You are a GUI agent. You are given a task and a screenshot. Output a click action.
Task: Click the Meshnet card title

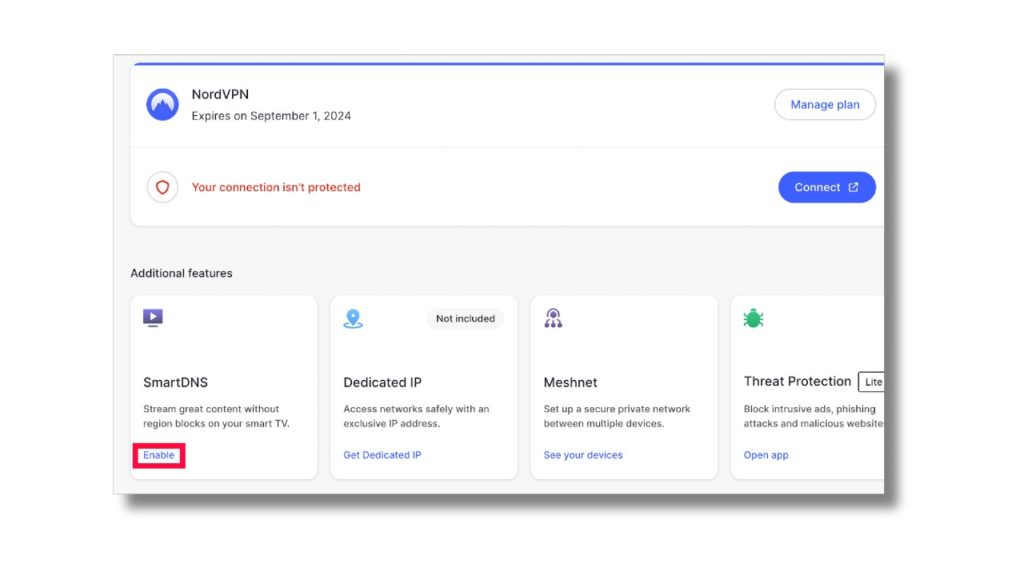tap(570, 383)
